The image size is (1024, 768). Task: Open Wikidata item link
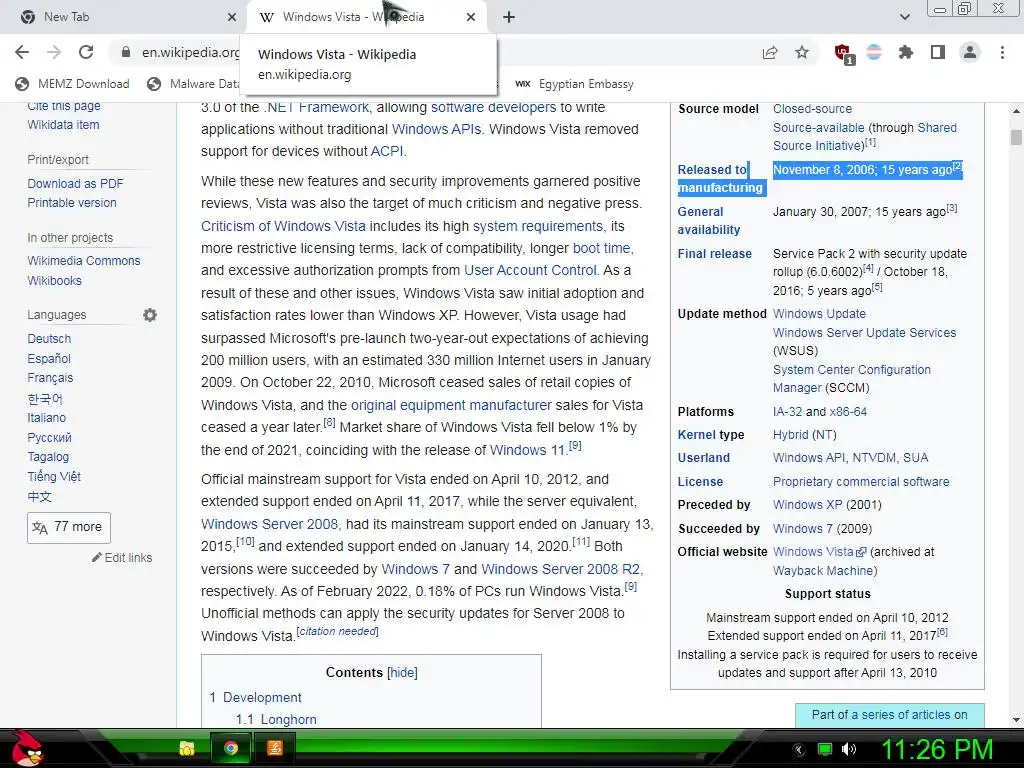[x=63, y=124]
